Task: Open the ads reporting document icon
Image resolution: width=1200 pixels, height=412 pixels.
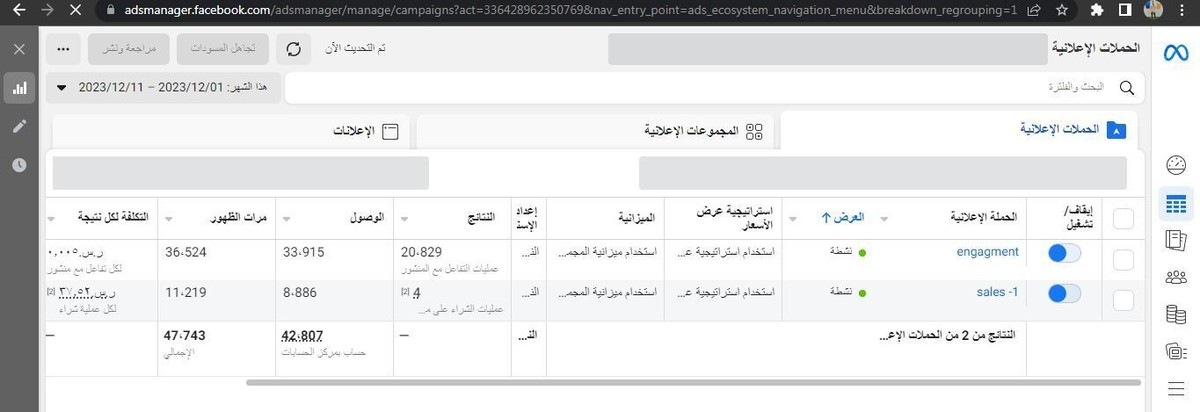Action: click(x=1176, y=240)
